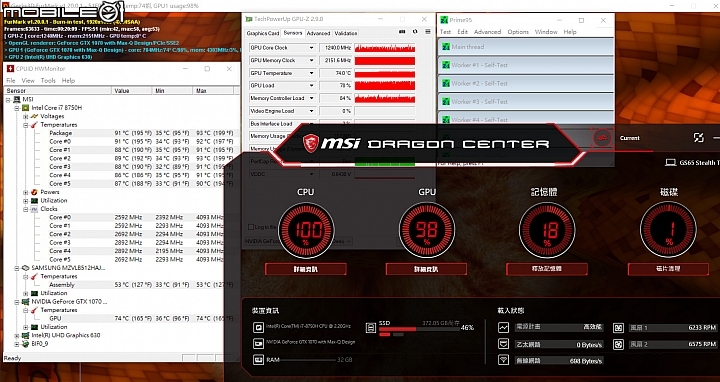720x382 pixels.
Task: Expand the Voltages node under Intel Core
Action: (x=26, y=117)
